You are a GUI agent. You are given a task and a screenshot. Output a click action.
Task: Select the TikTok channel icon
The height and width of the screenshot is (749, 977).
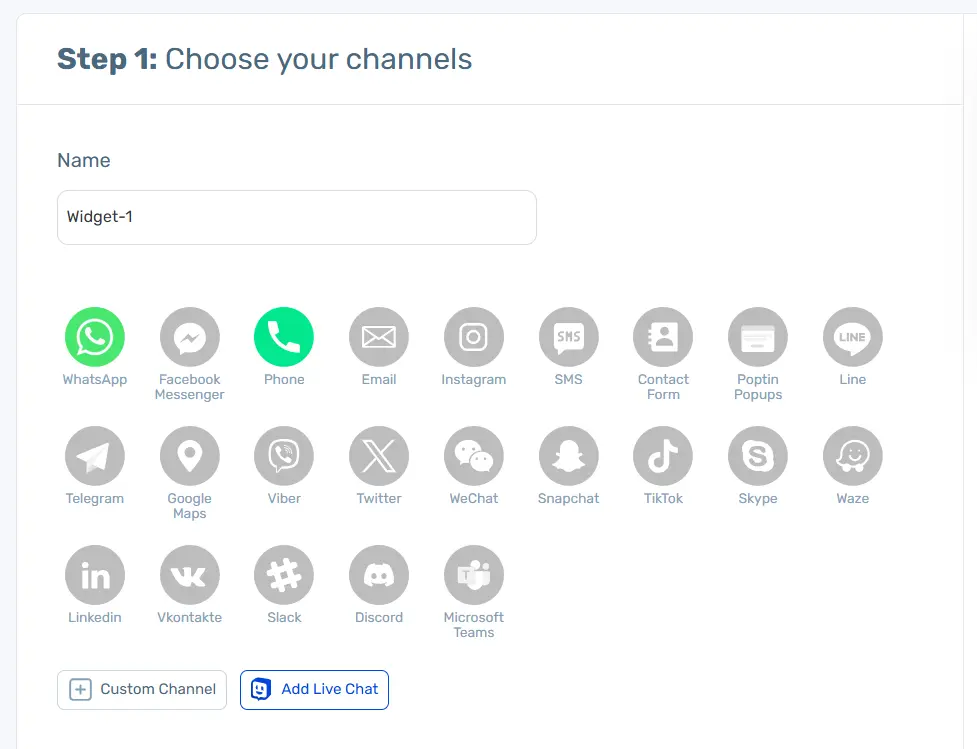(x=663, y=456)
